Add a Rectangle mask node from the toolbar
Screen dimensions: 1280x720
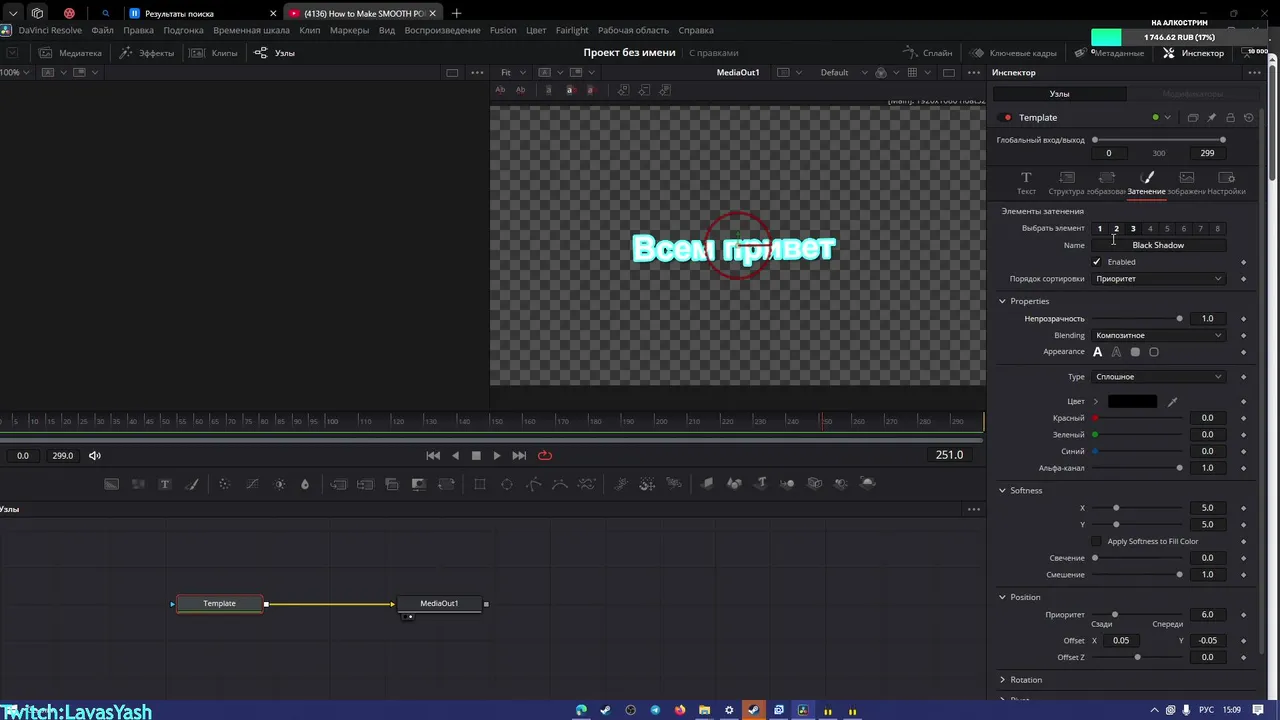pyautogui.click(x=480, y=484)
